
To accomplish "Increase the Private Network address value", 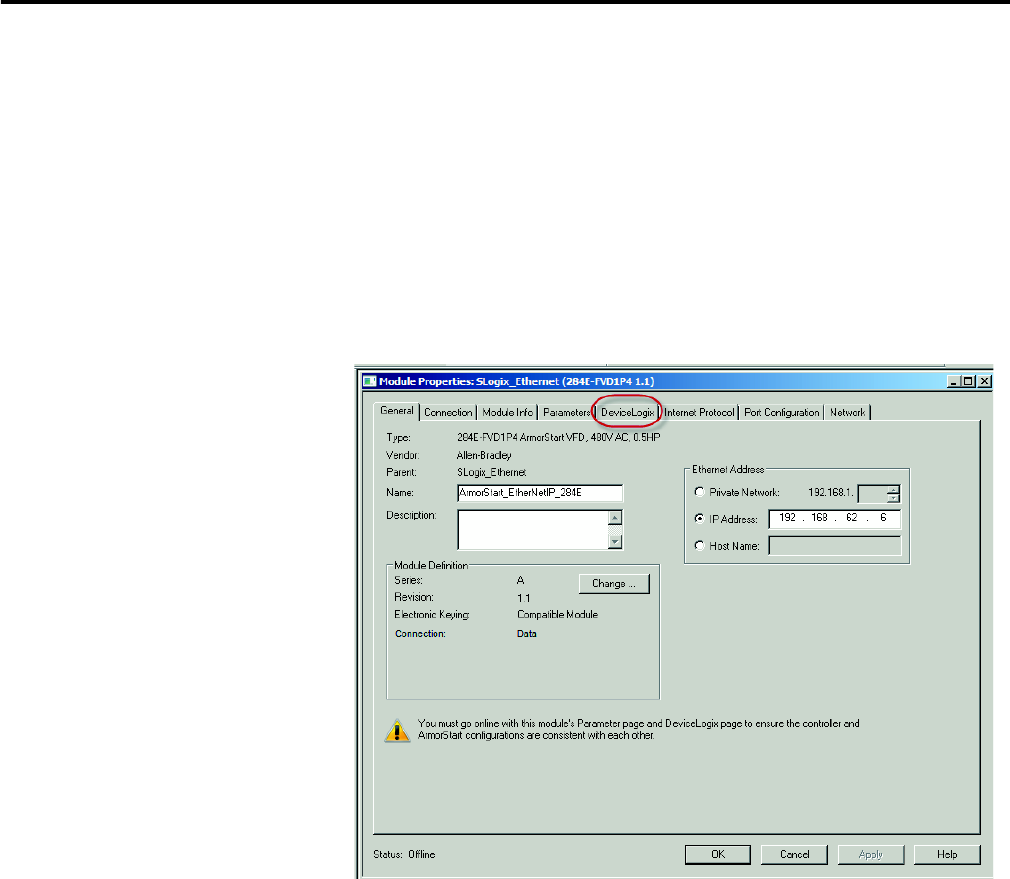I will point(893,489).
